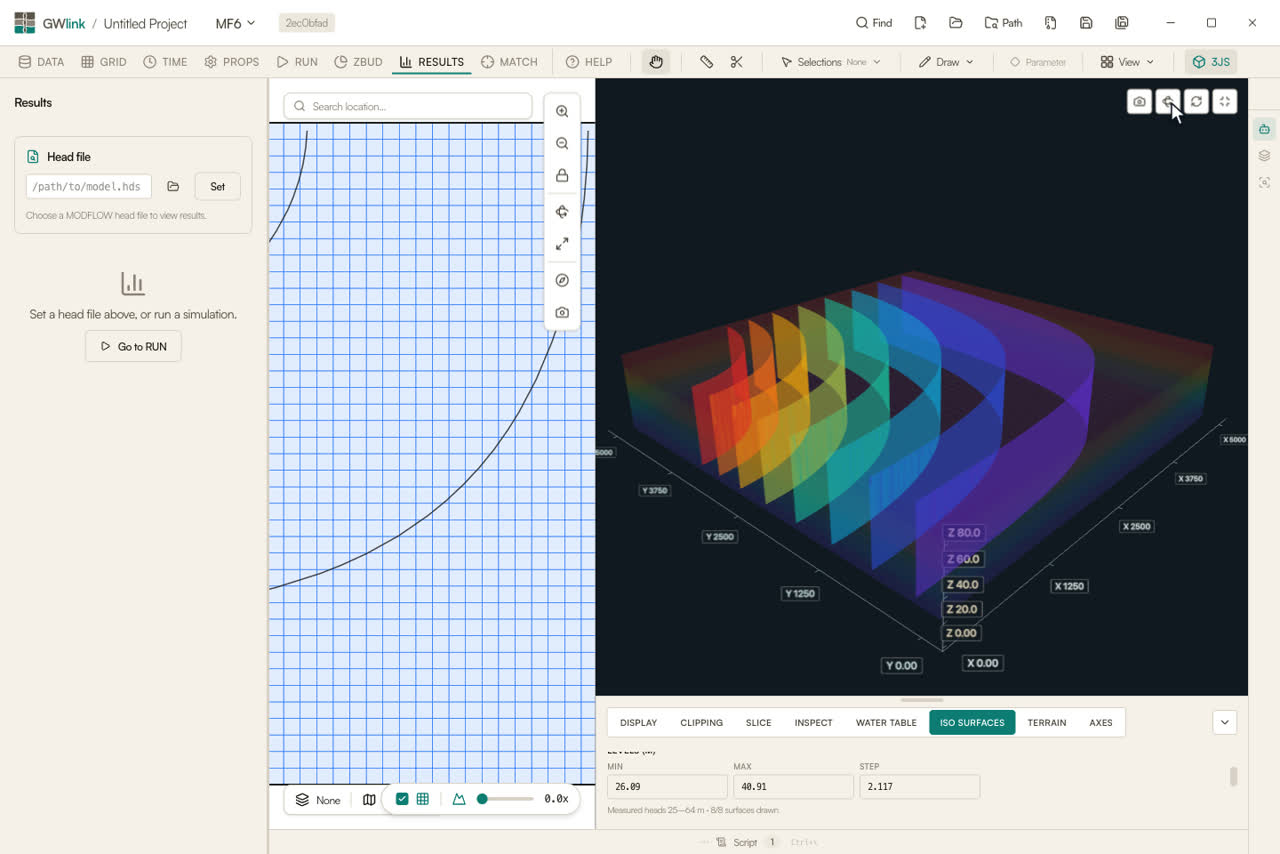
Task: Click the Parameter button
Action: [x=1038, y=62]
